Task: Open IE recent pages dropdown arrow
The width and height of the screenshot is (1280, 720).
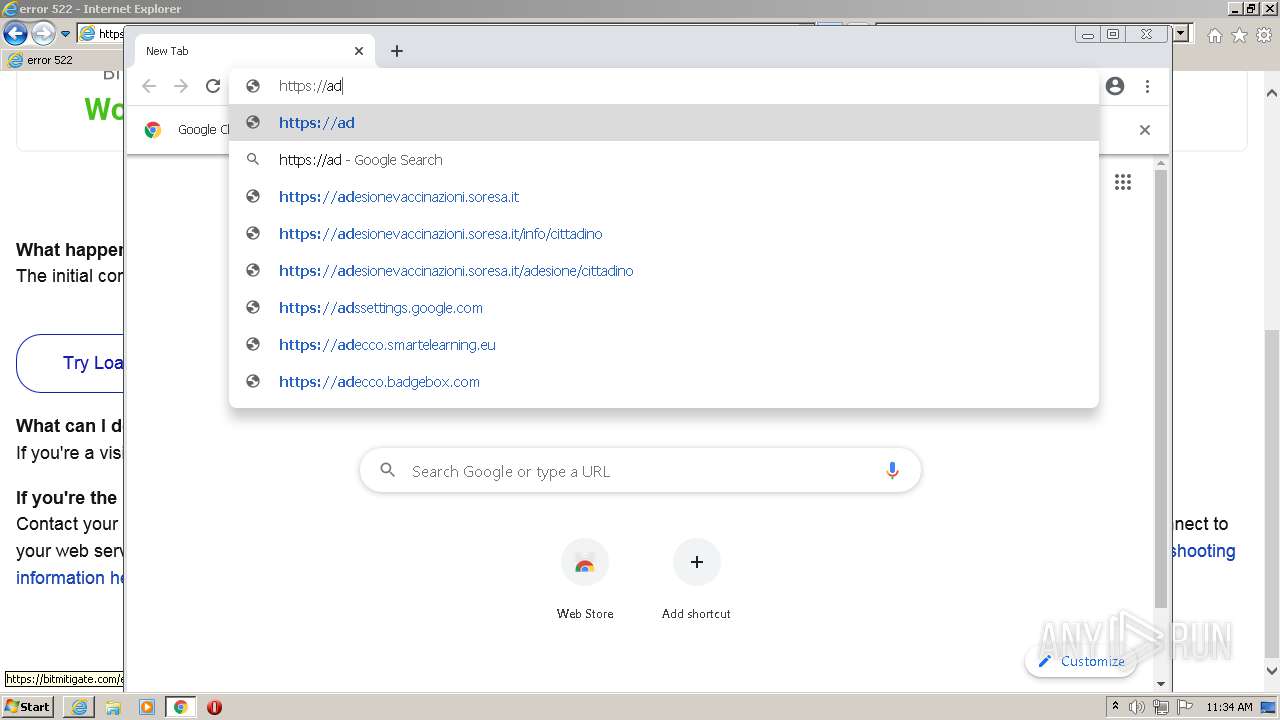Action: pos(65,34)
